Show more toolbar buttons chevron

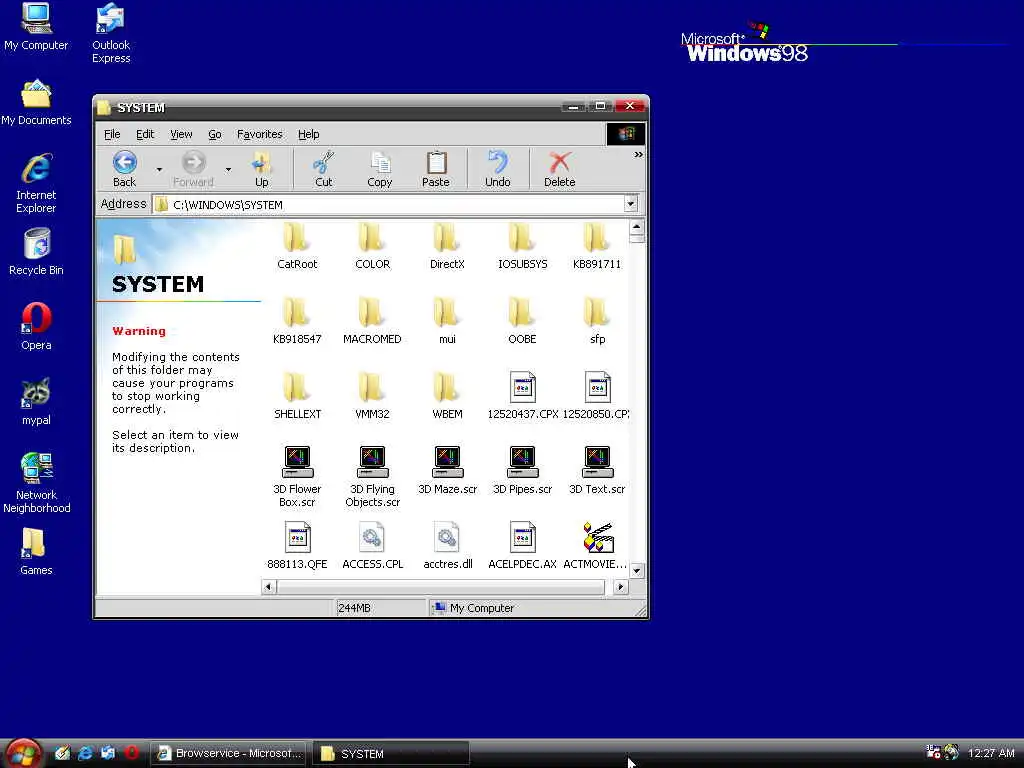tap(638, 155)
